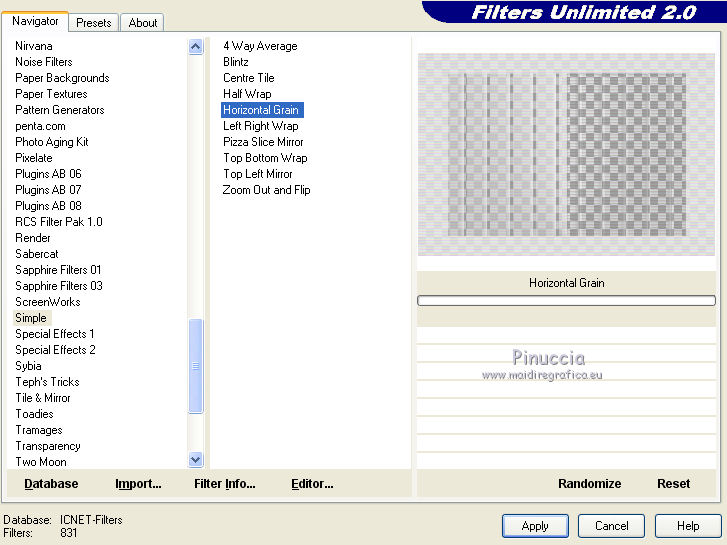This screenshot has height=545, width=727.
Task: Select the Transparency category
Action: click(48, 446)
